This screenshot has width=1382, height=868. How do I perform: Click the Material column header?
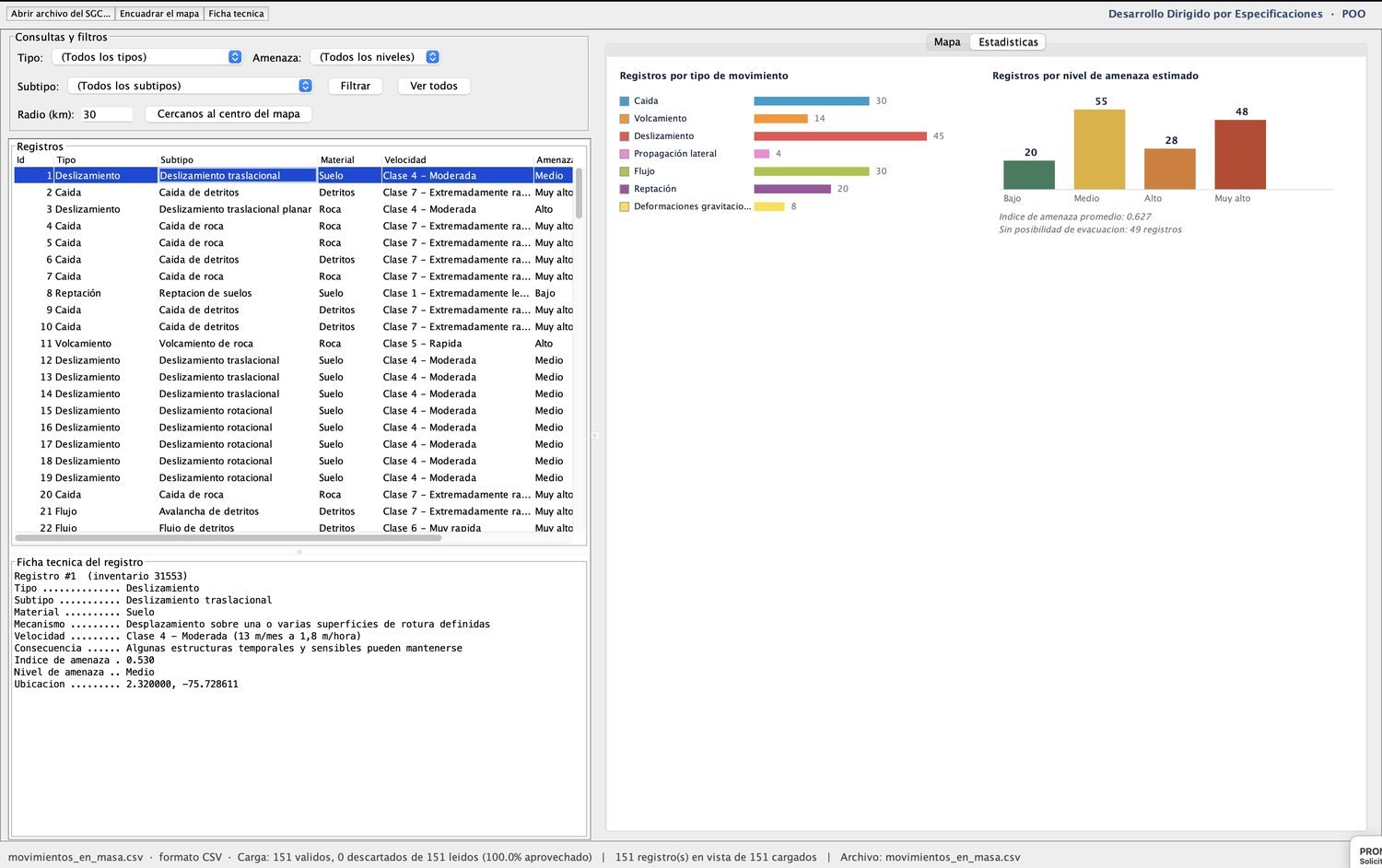coord(349,160)
